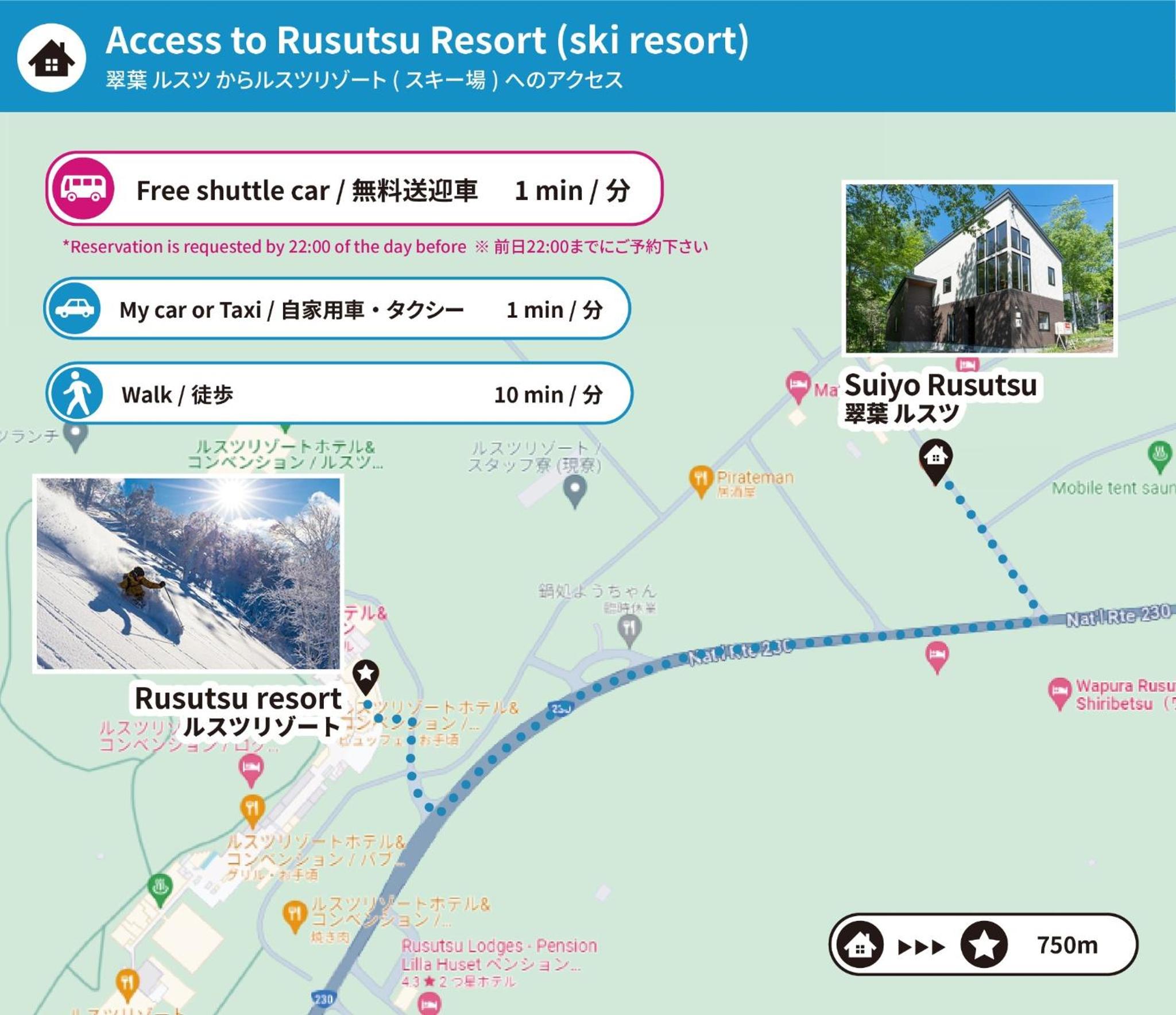1176x1015 pixels.
Task: Click the "Rusutsu resort" place label
Action: [238, 698]
